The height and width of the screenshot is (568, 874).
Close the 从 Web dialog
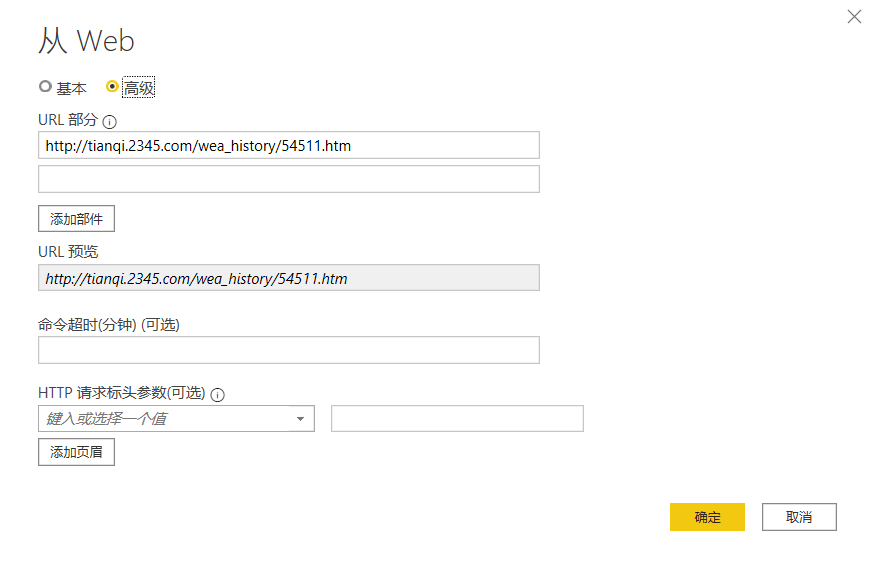pos(854,17)
